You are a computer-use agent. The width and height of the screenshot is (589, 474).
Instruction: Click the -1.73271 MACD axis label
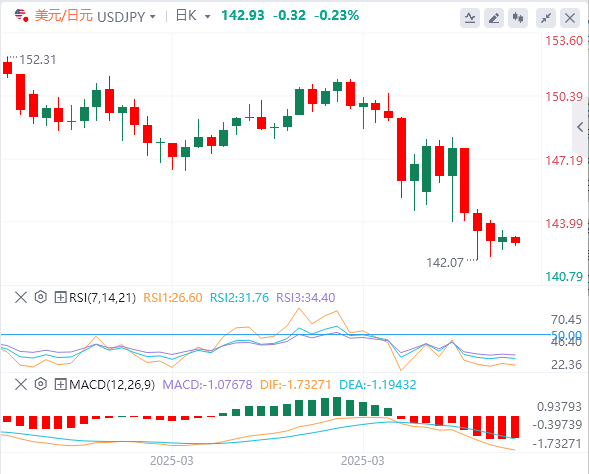click(x=557, y=444)
